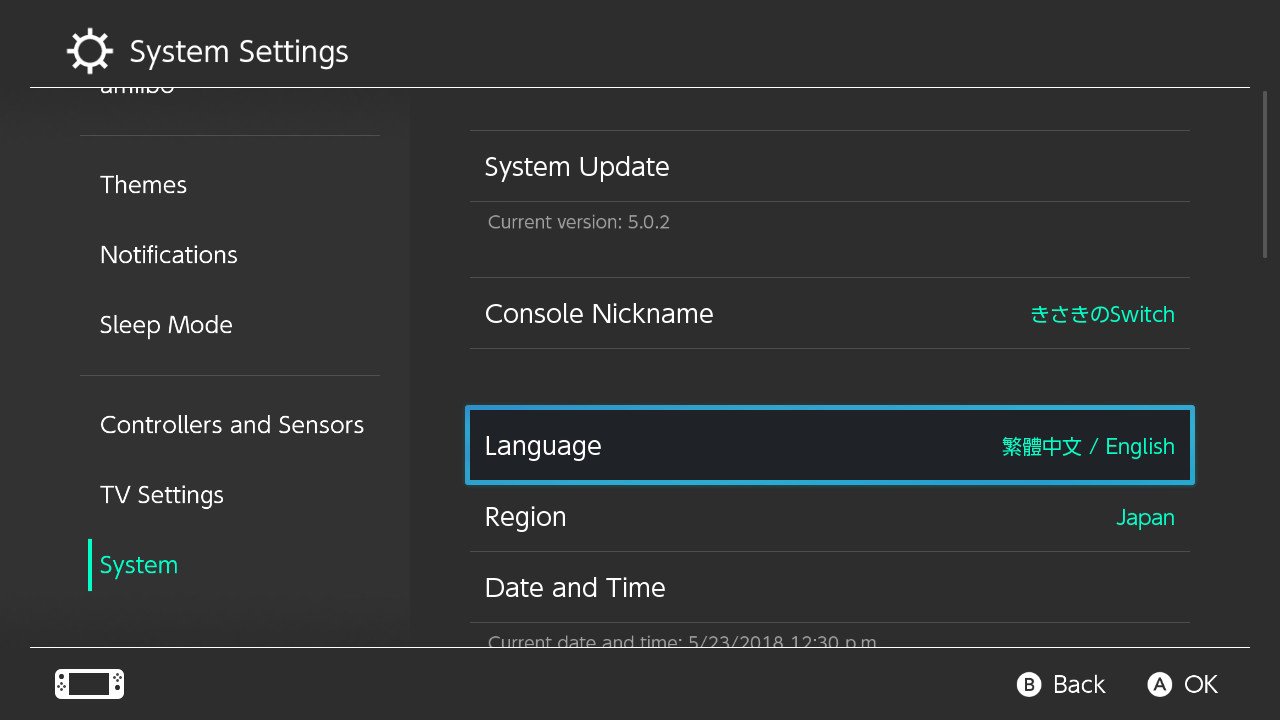Open Date and Time settings
The width and height of the screenshot is (1280, 720).
575,588
